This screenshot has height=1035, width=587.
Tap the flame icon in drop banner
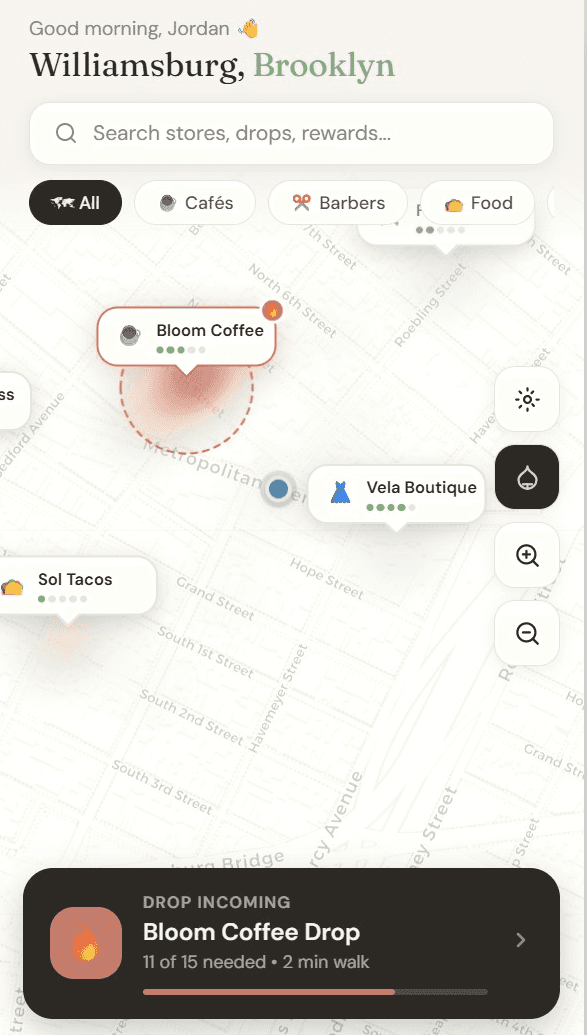click(x=86, y=943)
